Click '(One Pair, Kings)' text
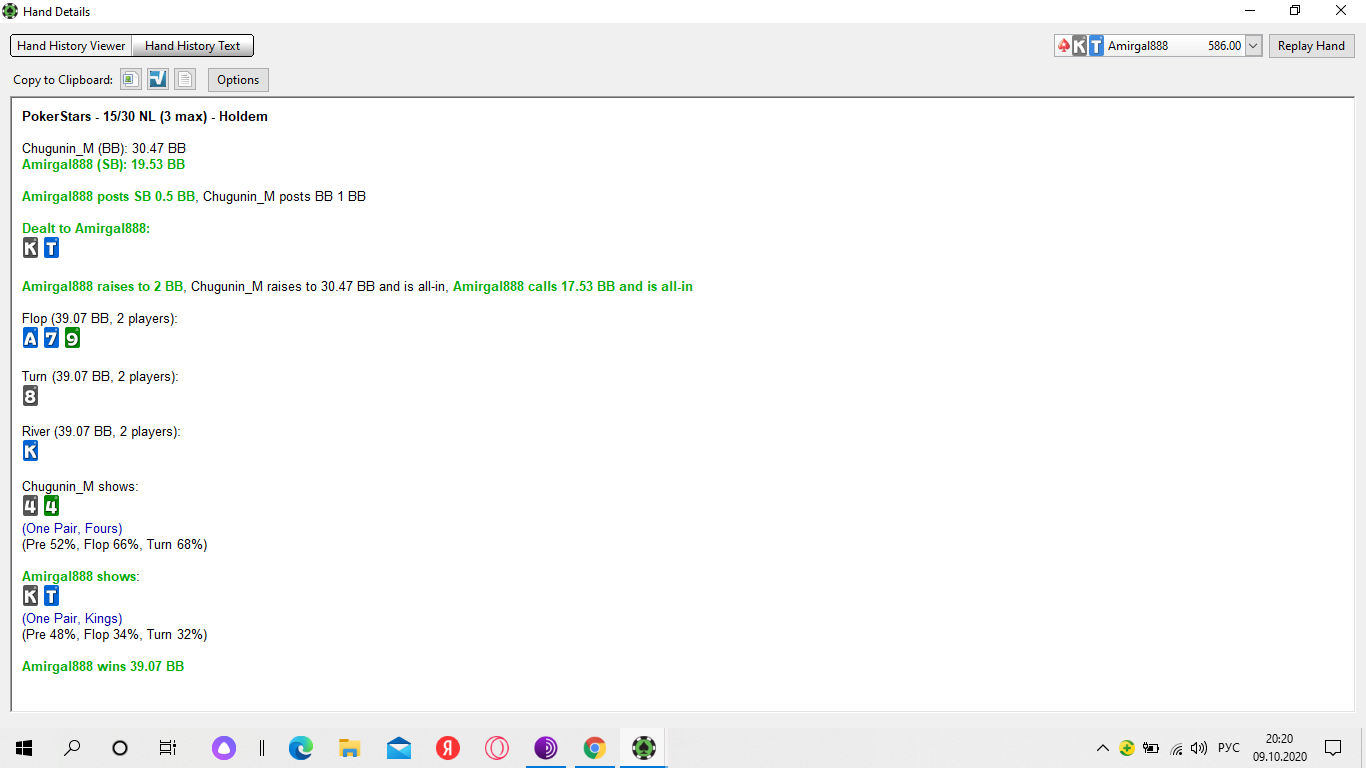Screen dimensions: 1366x768 [72, 618]
